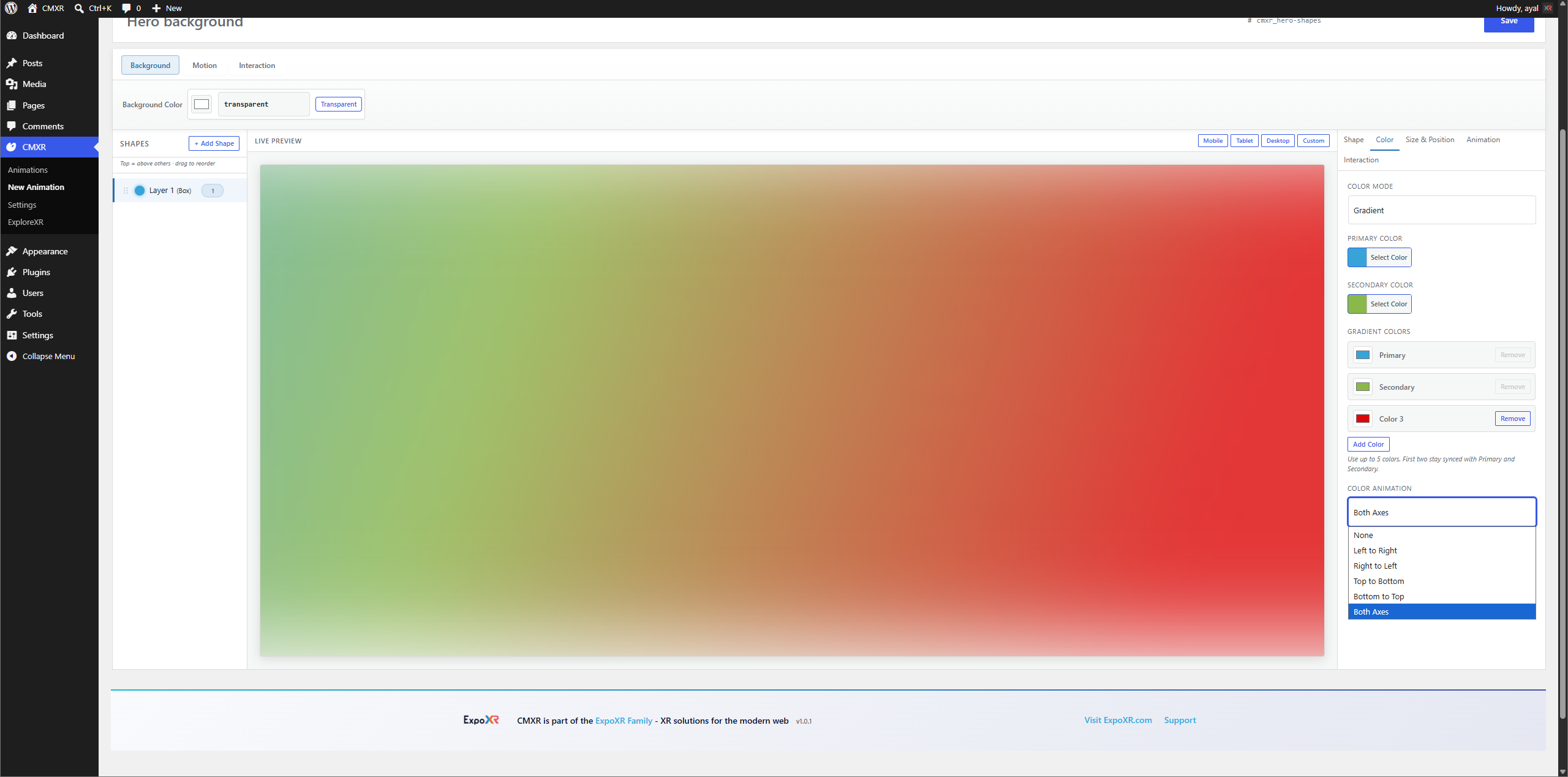Click the Add Shape button
This screenshot has width=1568, height=777.
pos(214,143)
